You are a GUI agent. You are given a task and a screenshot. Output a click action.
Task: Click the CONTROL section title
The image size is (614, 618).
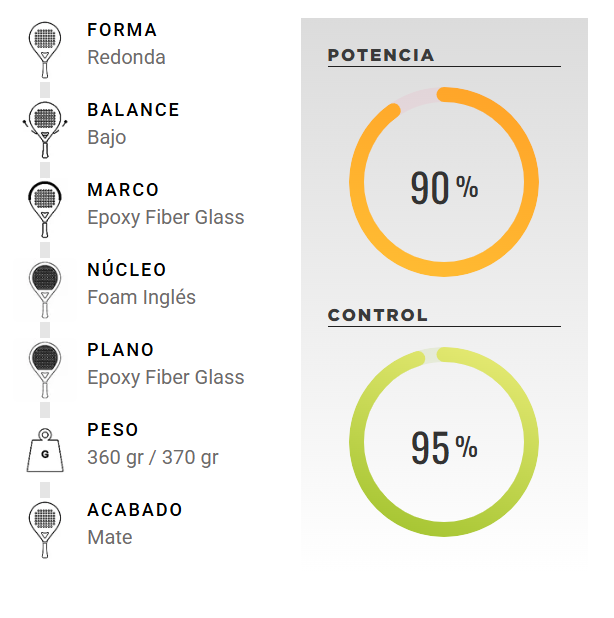tap(378, 315)
